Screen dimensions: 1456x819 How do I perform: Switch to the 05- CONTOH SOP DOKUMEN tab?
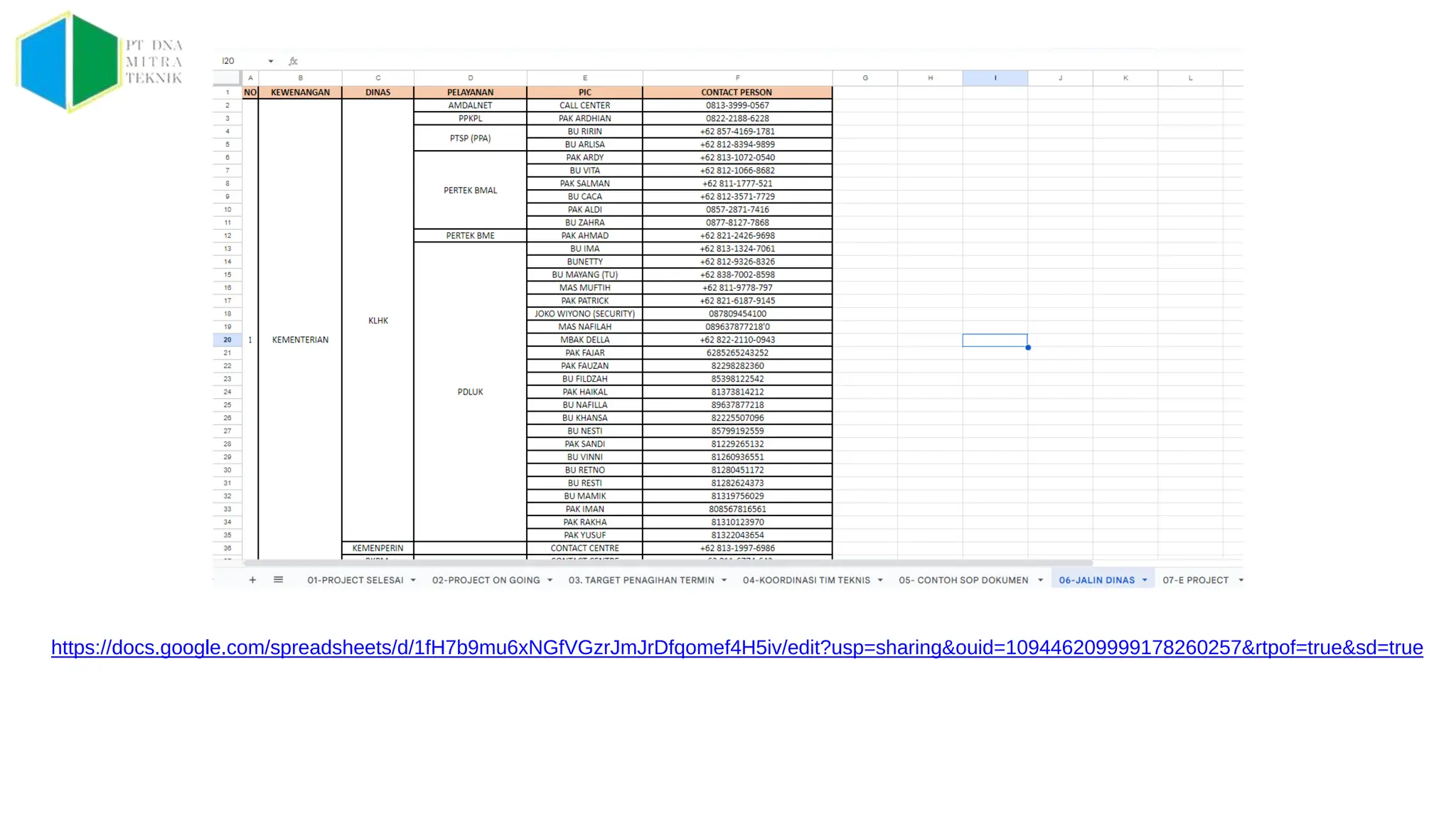click(x=963, y=580)
